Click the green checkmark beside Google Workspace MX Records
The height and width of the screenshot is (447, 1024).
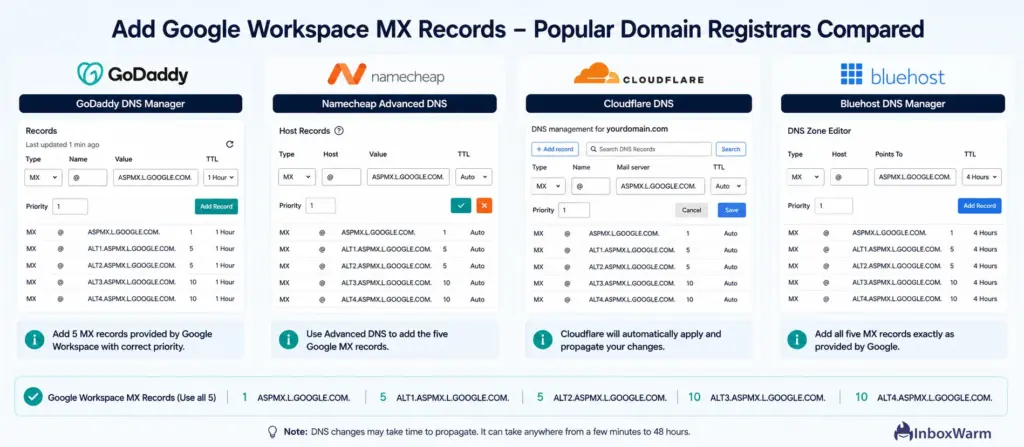pos(33,397)
